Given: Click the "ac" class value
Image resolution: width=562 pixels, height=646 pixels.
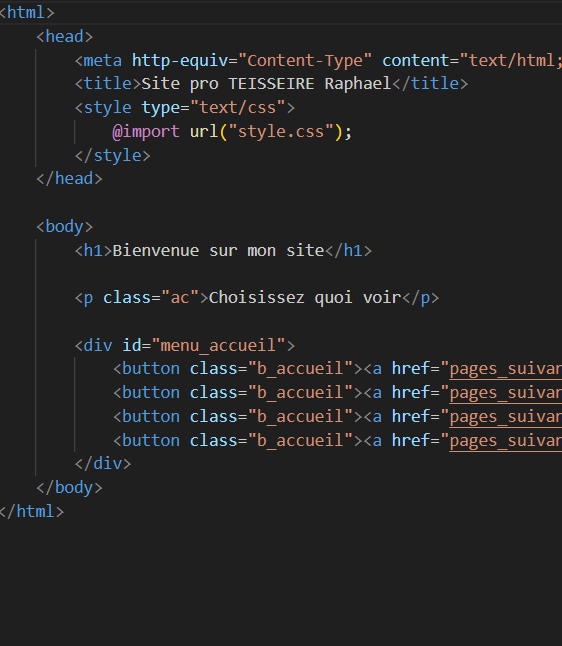Looking at the screenshot, I should tap(180, 297).
